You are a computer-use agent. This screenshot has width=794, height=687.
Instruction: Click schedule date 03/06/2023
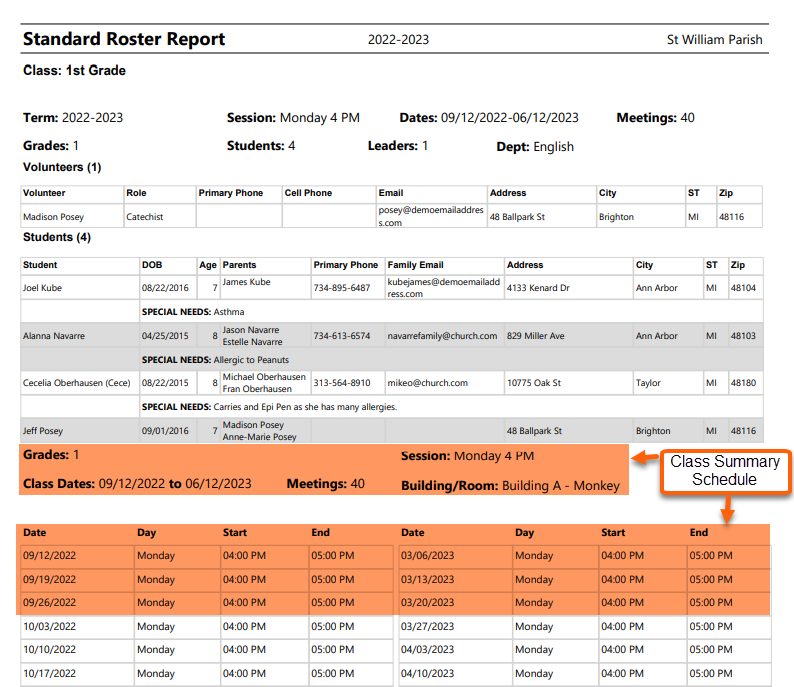tap(427, 555)
